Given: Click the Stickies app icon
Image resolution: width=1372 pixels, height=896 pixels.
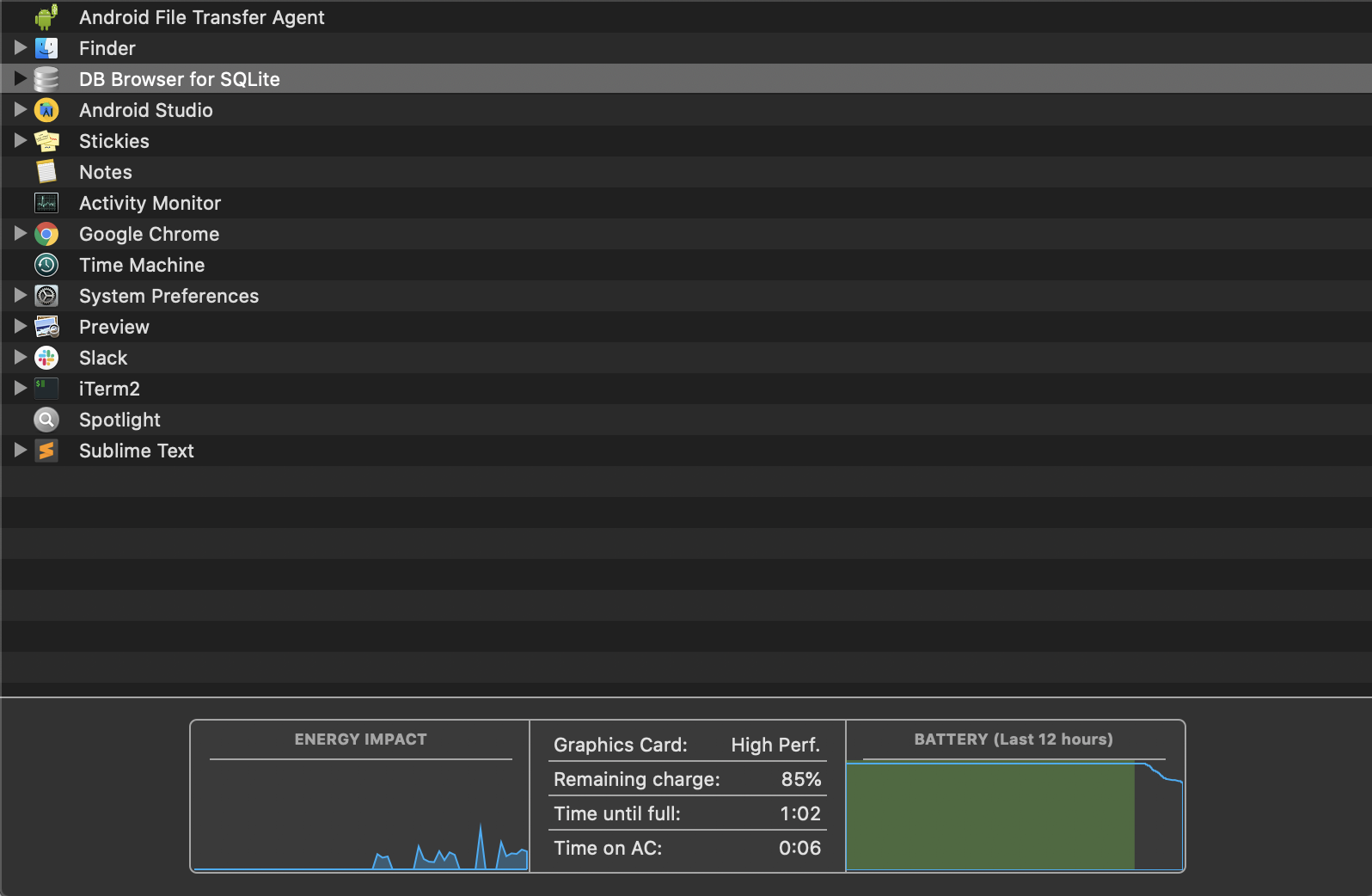Looking at the screenshot, I should 46,141.
